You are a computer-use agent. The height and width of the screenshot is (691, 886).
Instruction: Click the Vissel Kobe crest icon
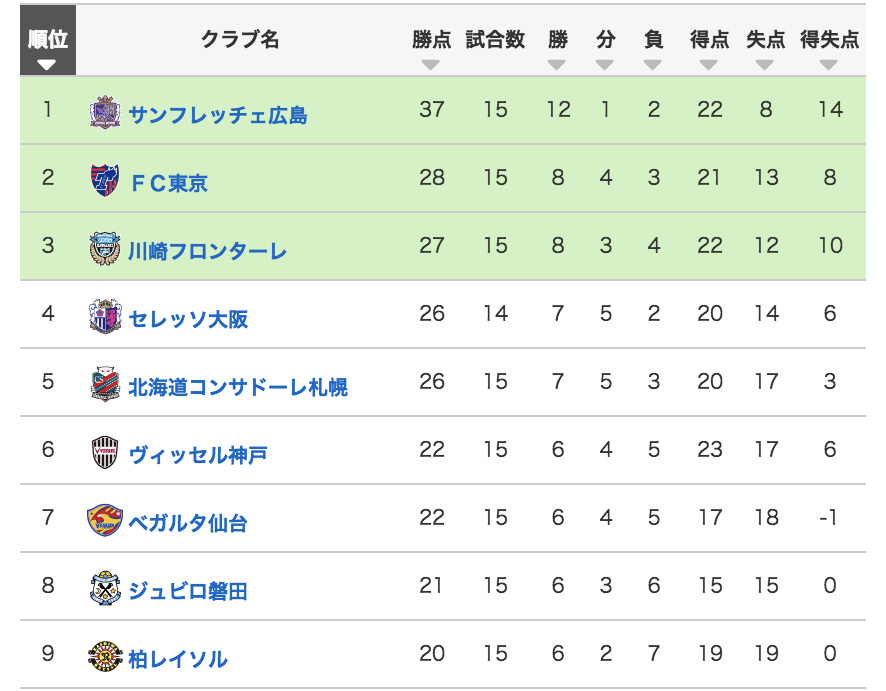(x=105, y=452)
